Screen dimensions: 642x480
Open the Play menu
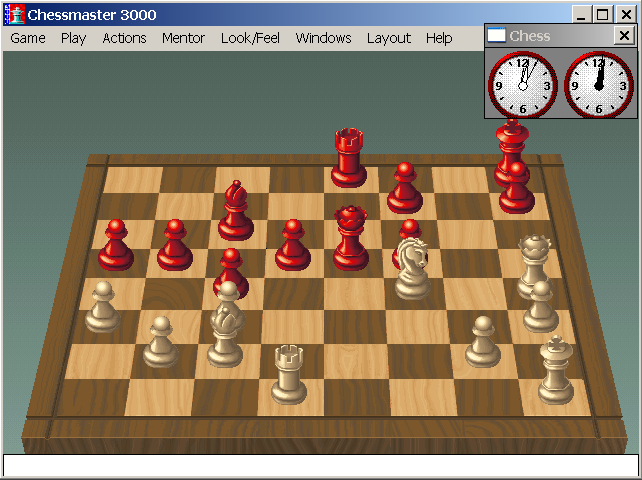[73, 38]
